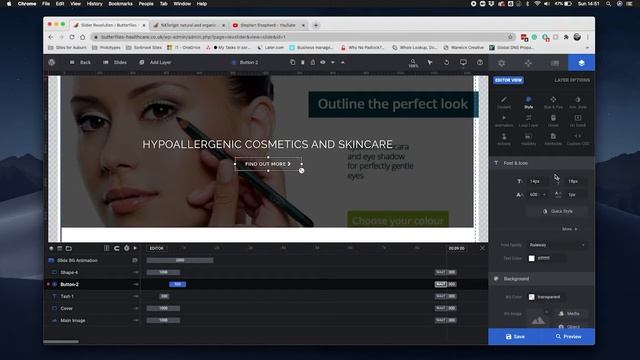Viewport: 640px width, 360px height.
Task: Toggle WAIT on the Button-2 row
Action: tap(440, 284)
